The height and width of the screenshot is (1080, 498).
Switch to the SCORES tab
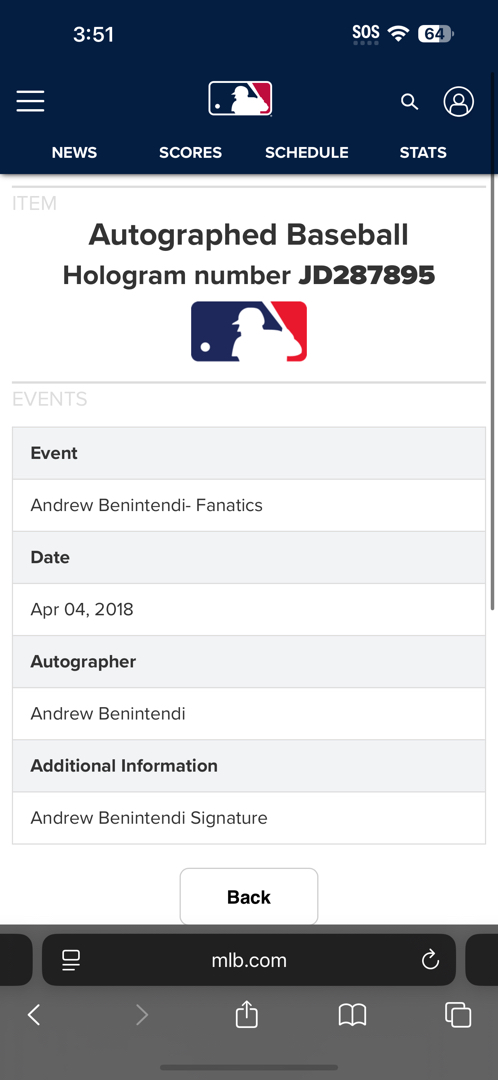pyautogui.click(x=191, y=152)
